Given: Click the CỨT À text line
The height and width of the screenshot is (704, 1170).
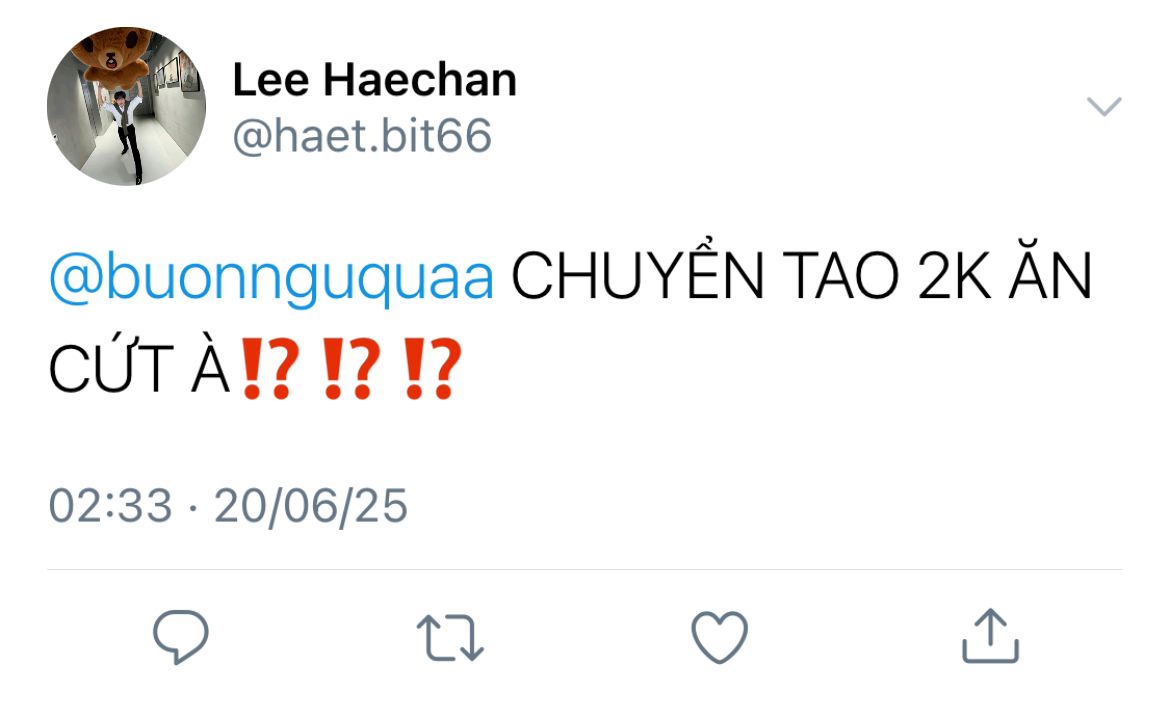Looking at the screenshot, I should (139, 368).
